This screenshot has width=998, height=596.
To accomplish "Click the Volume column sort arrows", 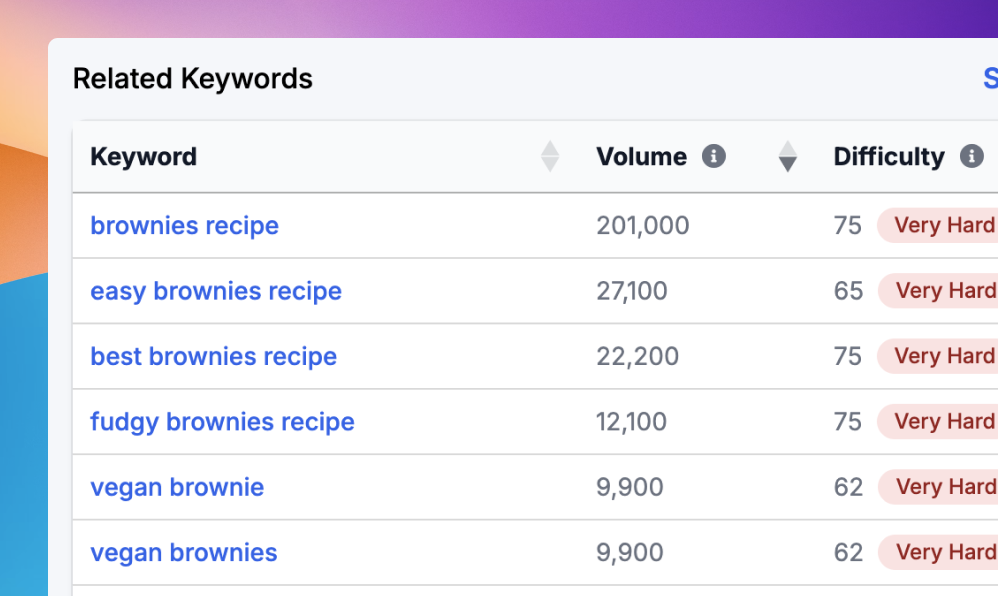I will coord(787,157).
